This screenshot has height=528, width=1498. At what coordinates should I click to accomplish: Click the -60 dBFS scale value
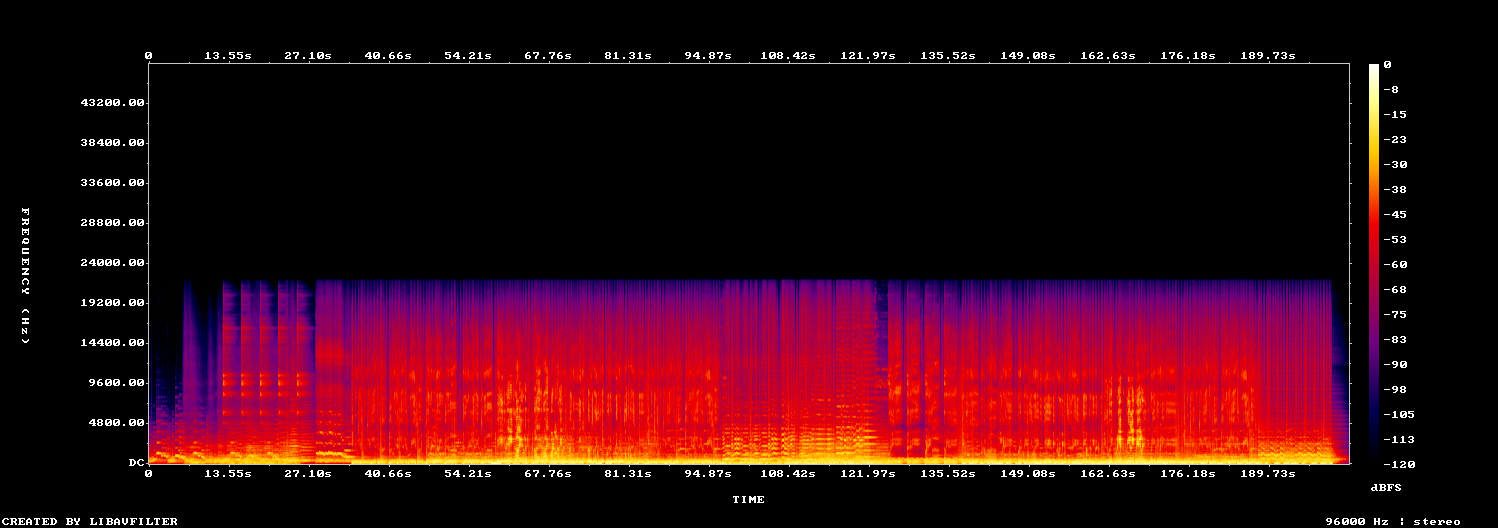pyautogui.click(x=1396, y=265)
